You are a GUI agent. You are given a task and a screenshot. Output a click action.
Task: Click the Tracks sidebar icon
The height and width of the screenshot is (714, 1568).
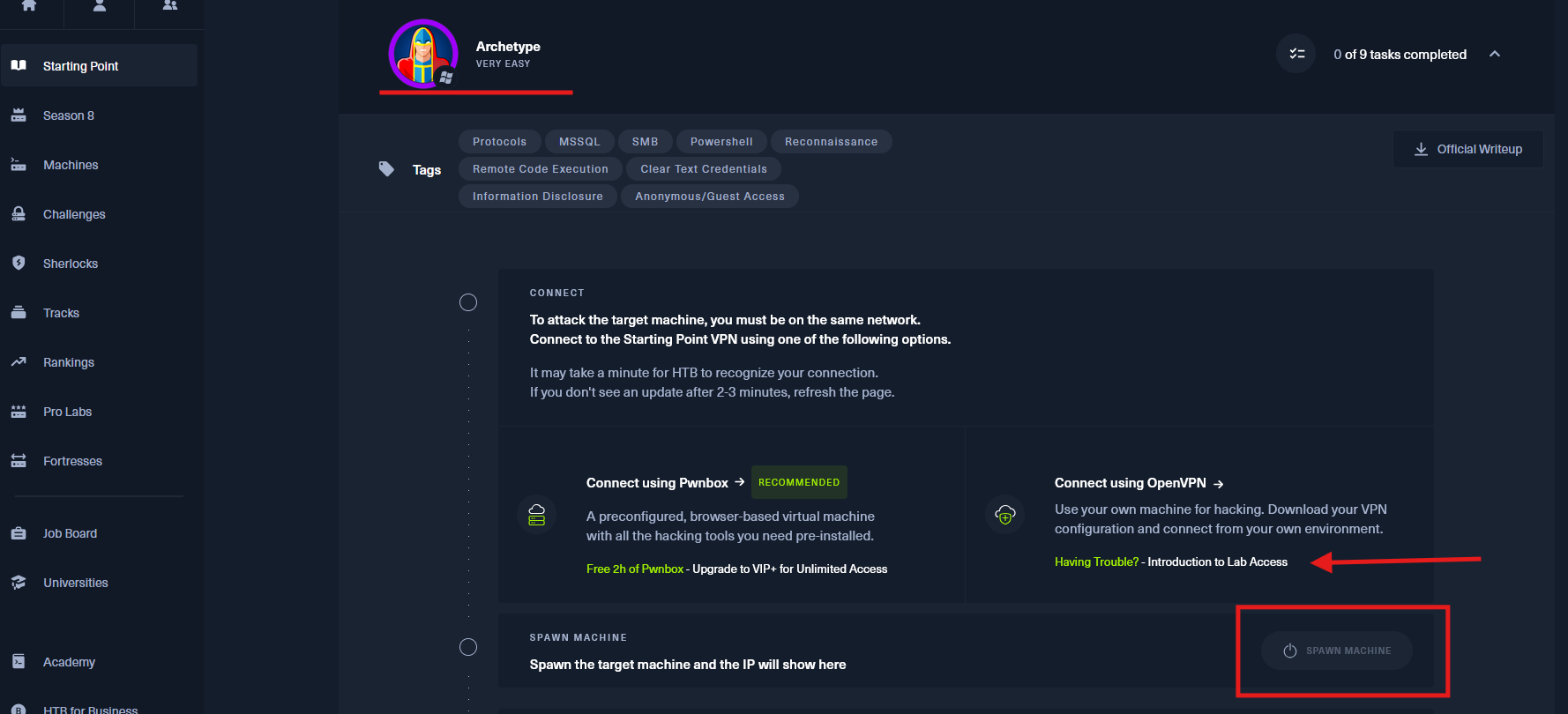[19, 312]
